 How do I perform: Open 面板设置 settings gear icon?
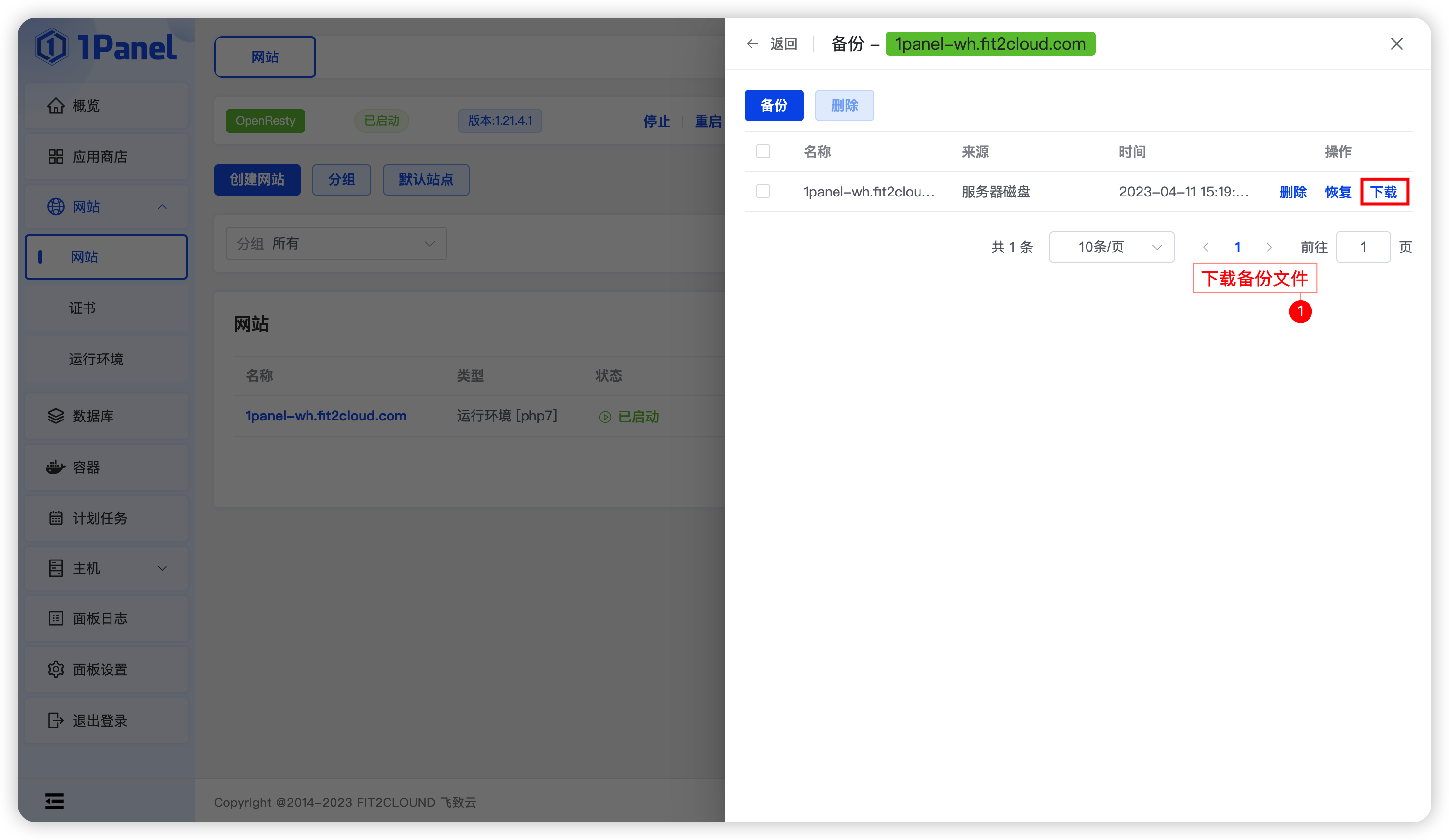pyautogui.click(x=56, y=669)
